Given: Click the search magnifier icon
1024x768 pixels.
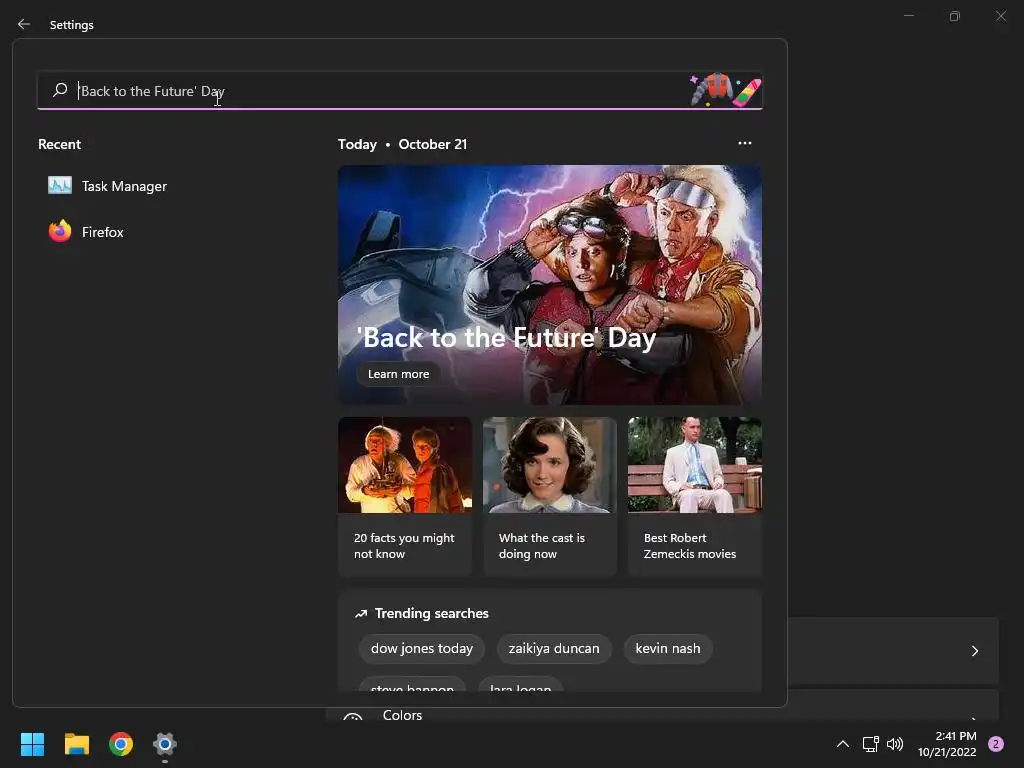Looking at the screenshot, I should tap(60, 90).
